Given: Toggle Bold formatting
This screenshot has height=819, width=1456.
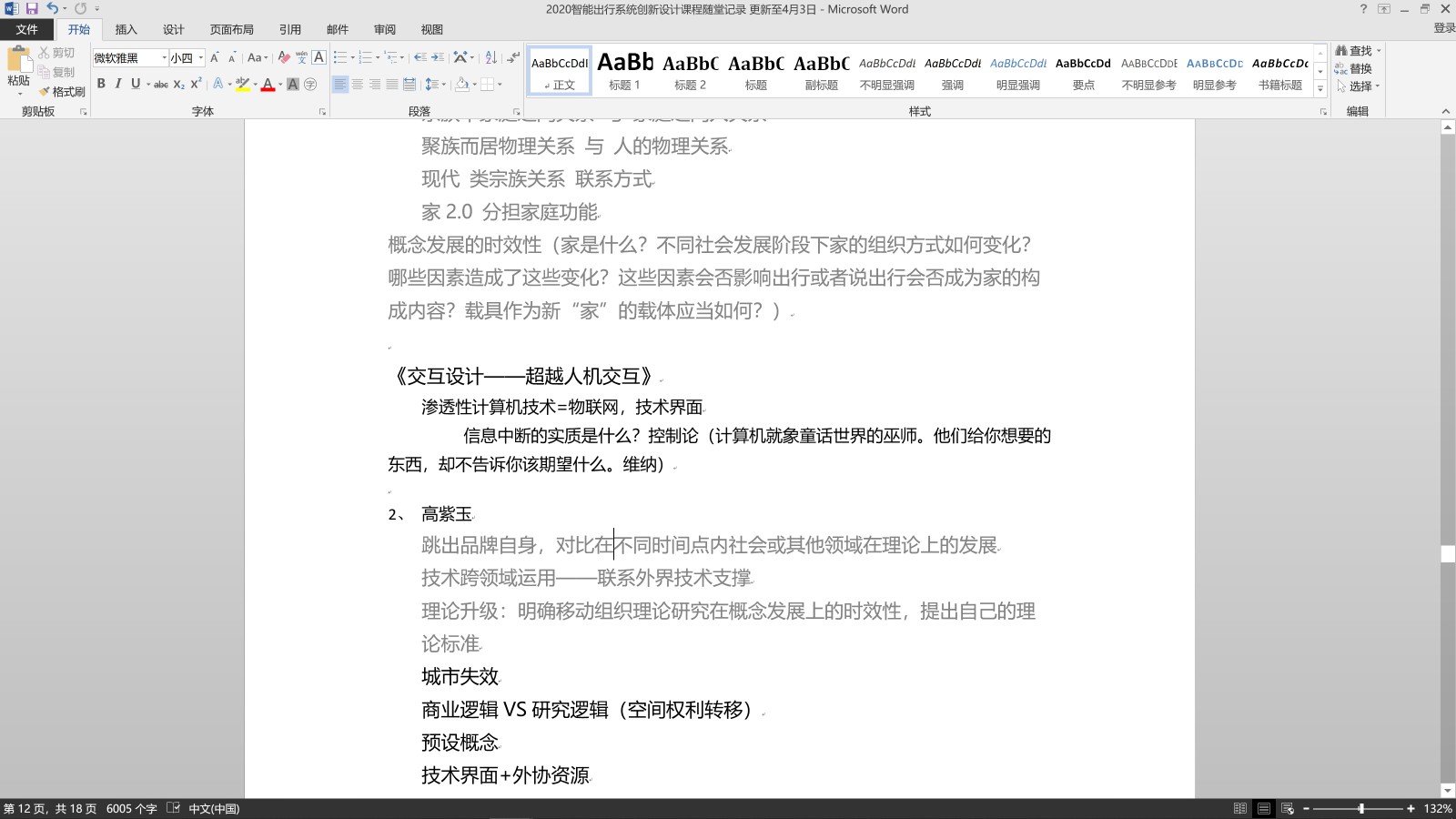Looking at the screenshot, I should click(x=101, y=84).
